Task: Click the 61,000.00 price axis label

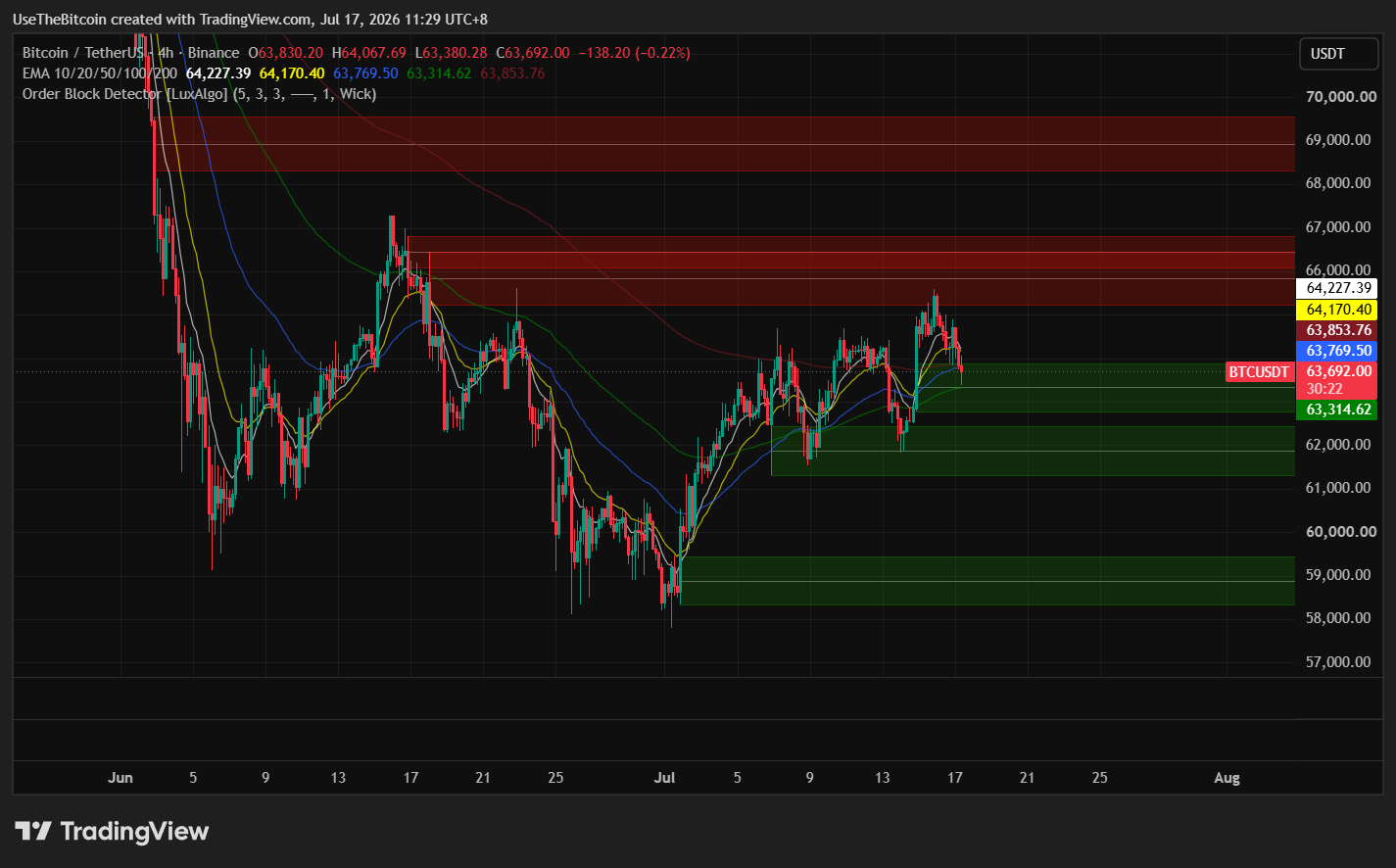Action: click(1338, 488)
